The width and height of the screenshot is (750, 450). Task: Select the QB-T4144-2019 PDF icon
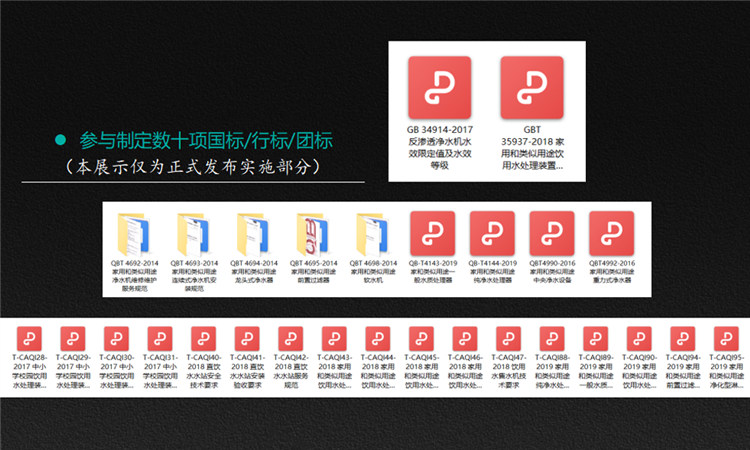492,233
